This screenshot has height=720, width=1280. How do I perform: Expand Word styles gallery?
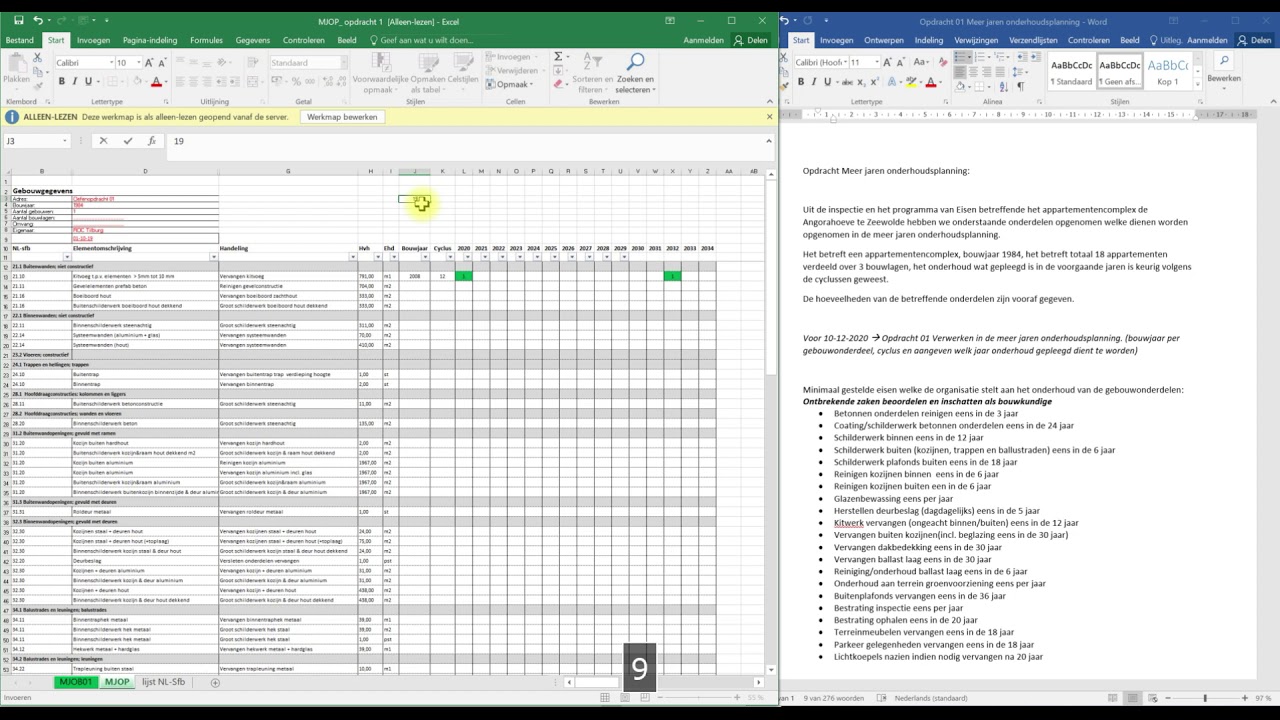[x=1196, y=85]
